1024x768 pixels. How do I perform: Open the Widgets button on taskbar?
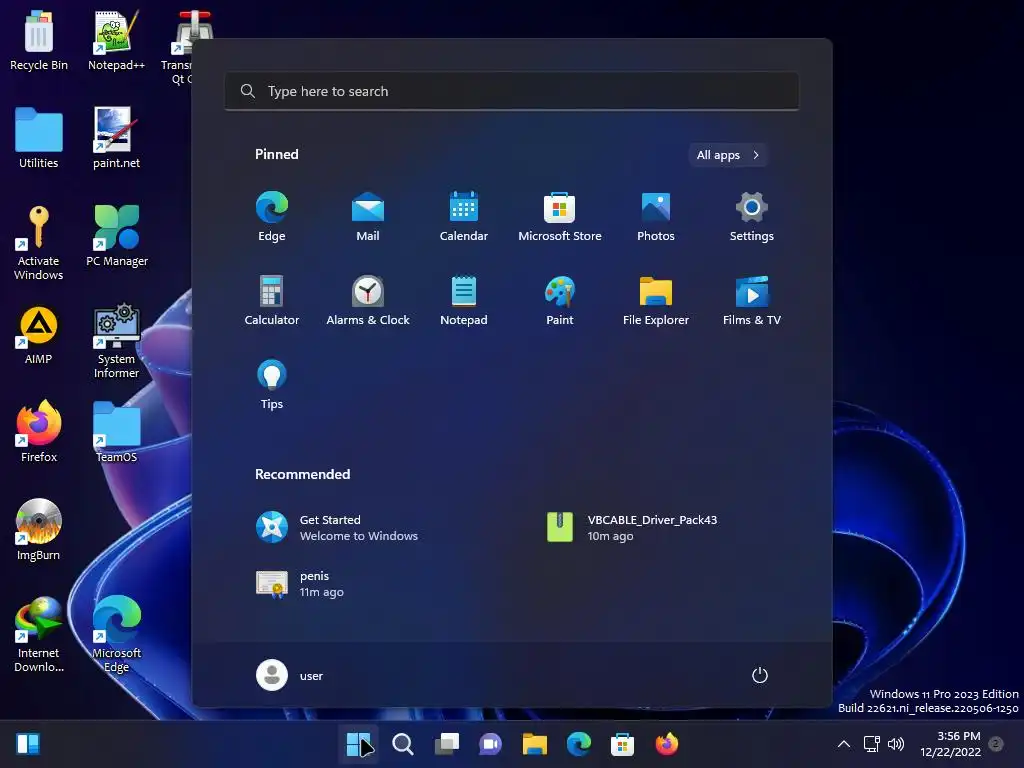click(x=28, y=744)
